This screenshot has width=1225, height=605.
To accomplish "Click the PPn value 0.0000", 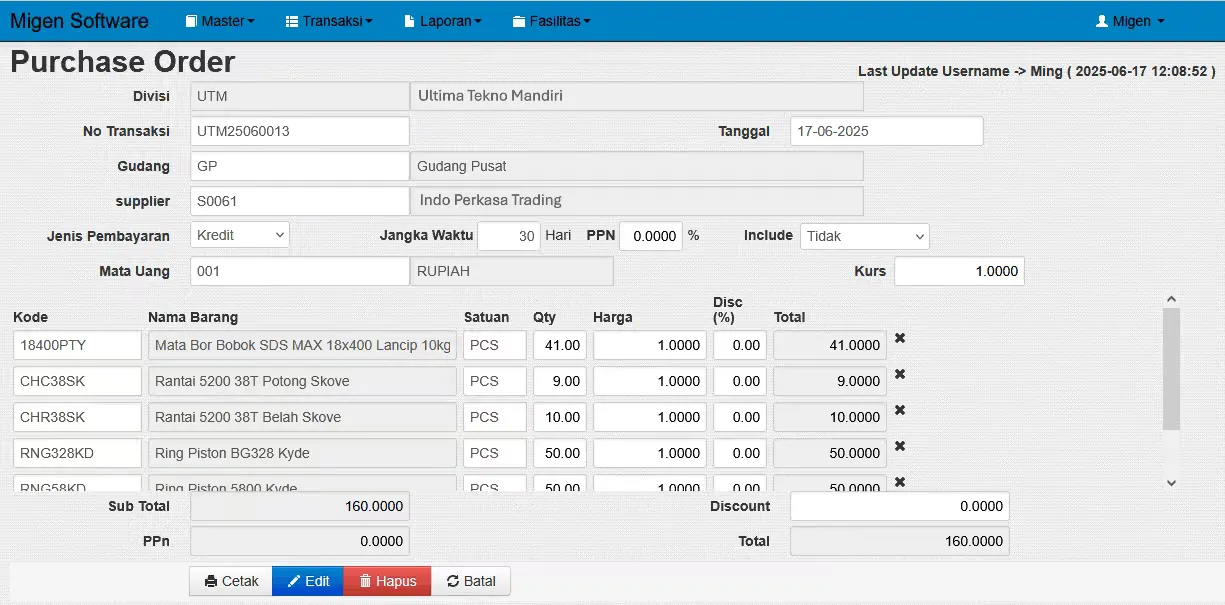I will point(300,541).
